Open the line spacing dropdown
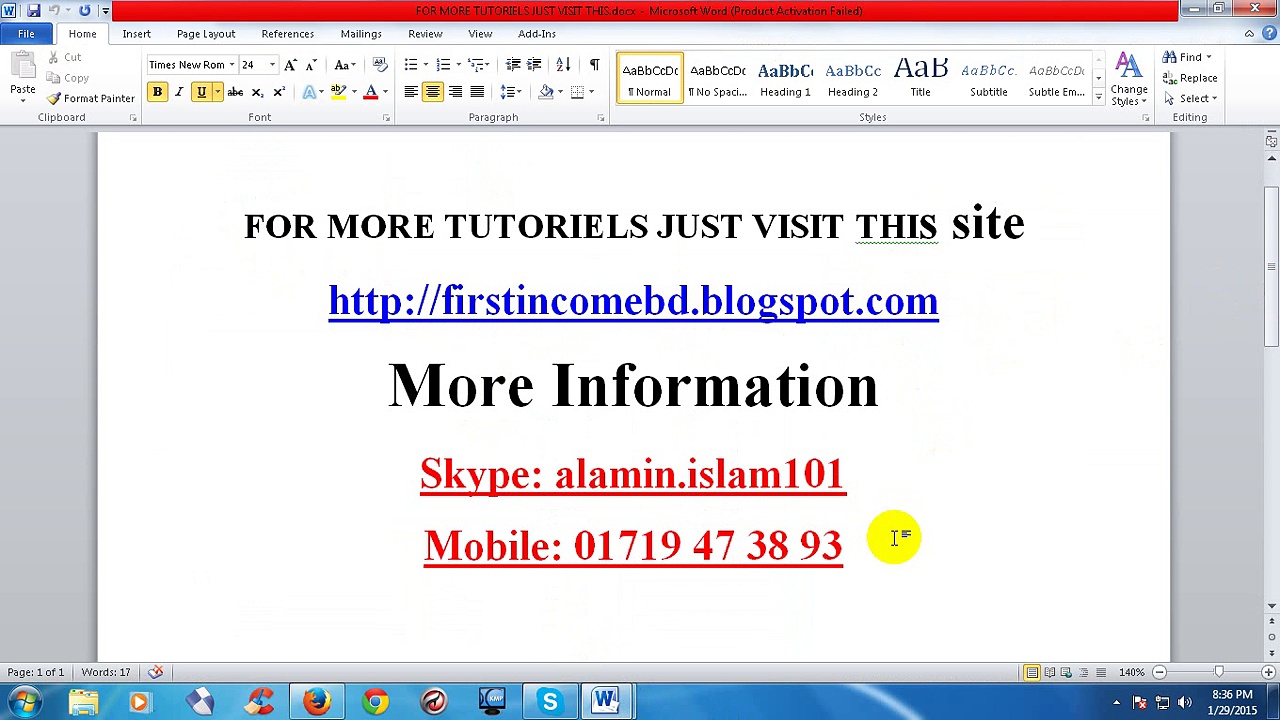The image size is (1280, 720). click(512, 92)
